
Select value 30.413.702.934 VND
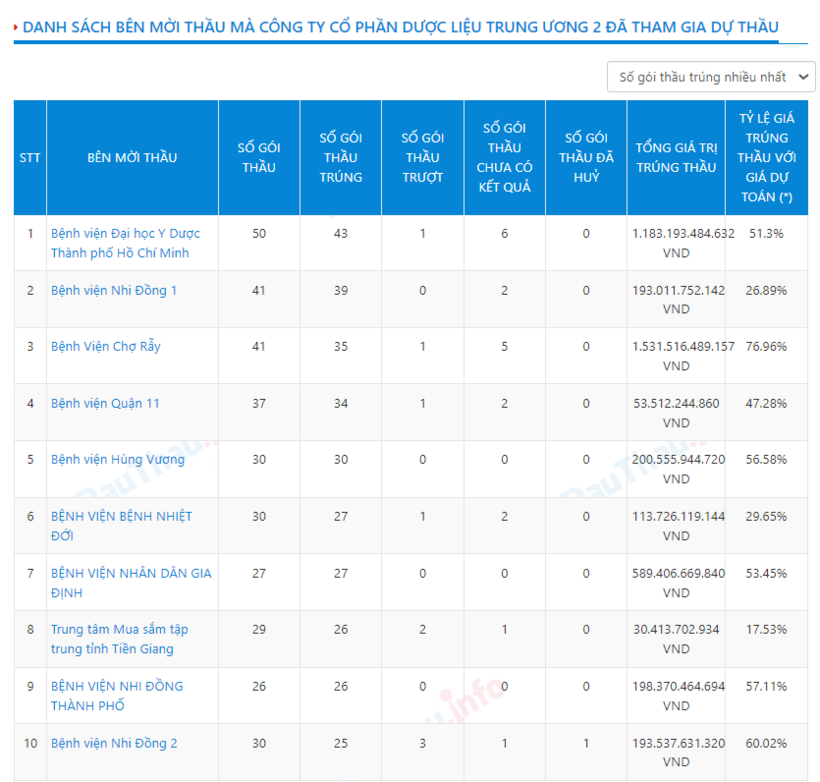click(676, 639)
